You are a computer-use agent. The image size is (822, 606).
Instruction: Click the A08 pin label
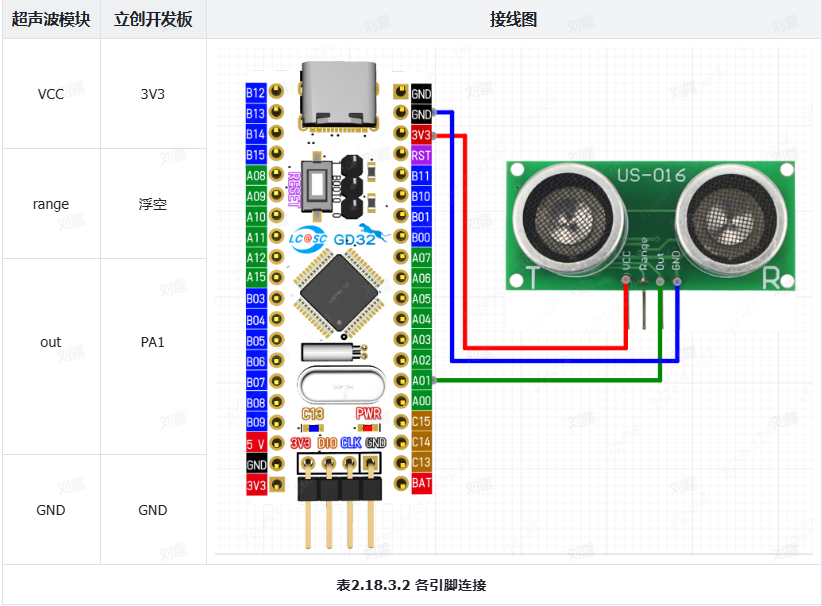tap(256, 175)
